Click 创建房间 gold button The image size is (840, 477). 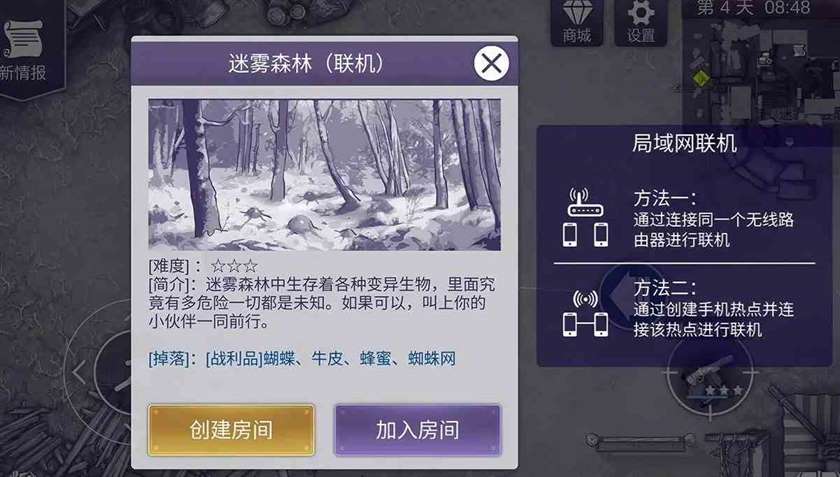tap(231, 430)
